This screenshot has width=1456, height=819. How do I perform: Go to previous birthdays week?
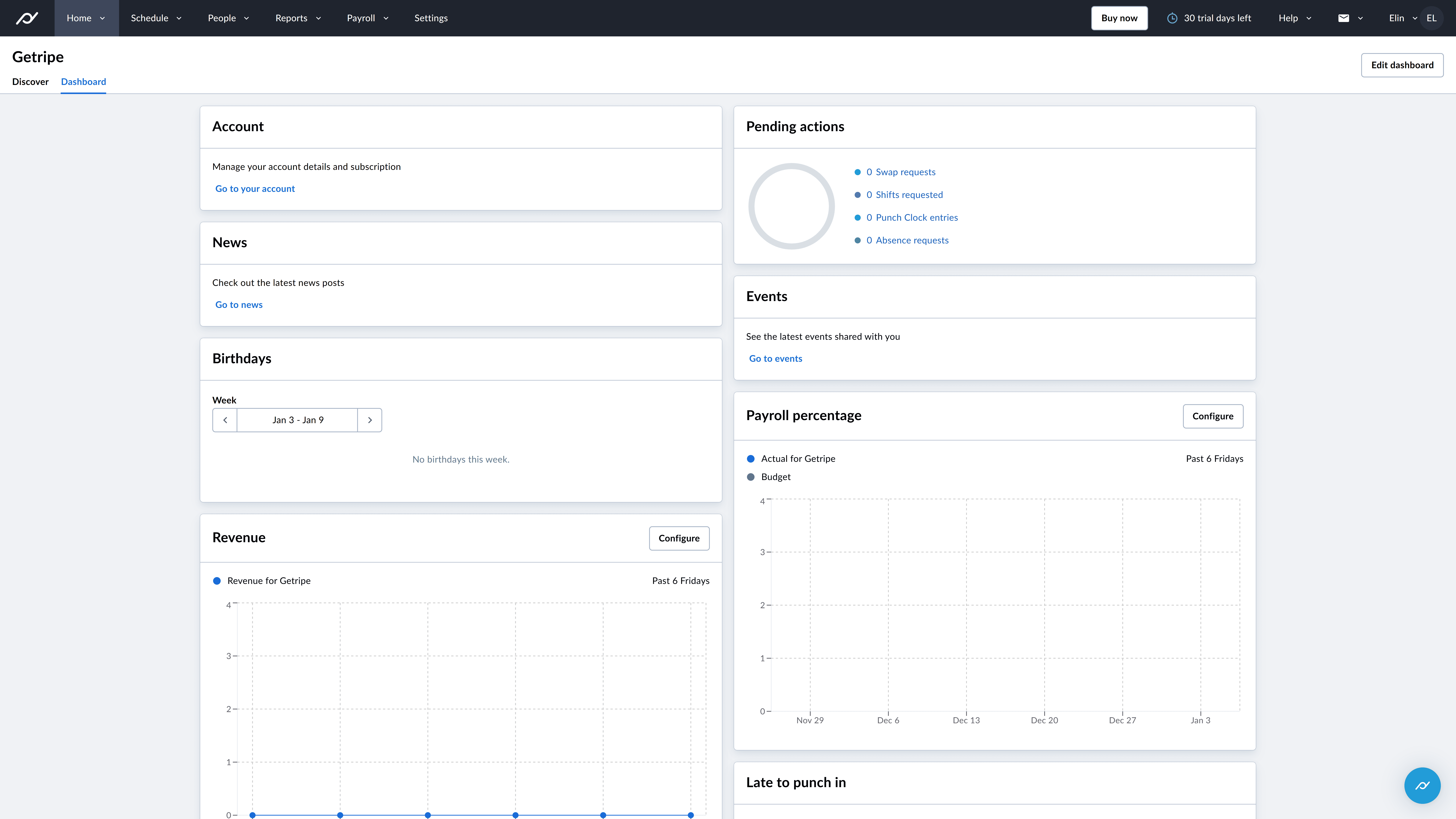(225, 420)
